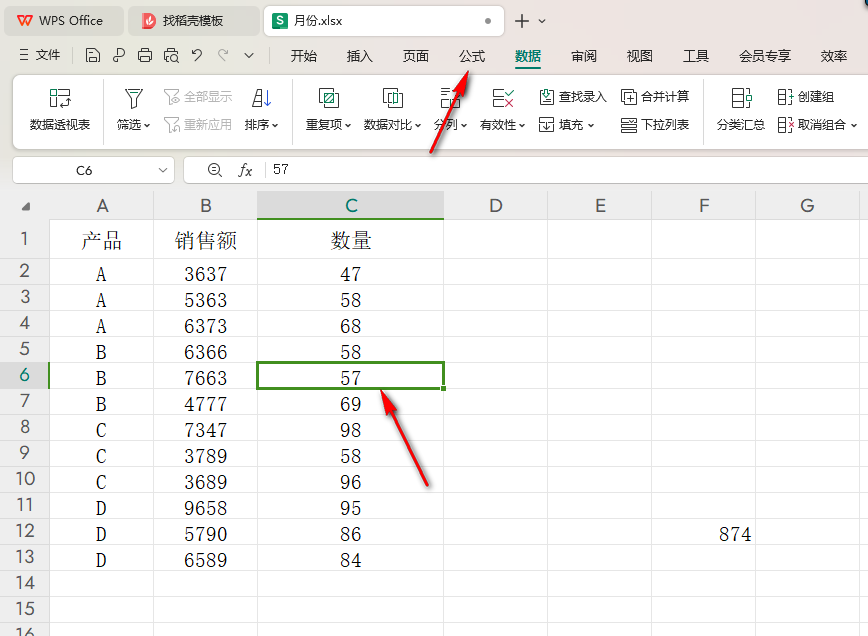868x636 pixels.
Task: Select cell containing 874
Action: (703, 534)
